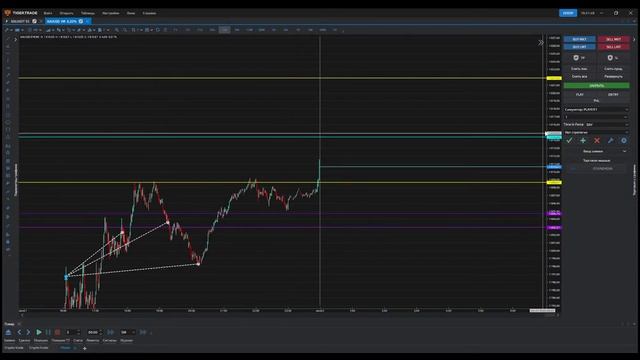
Task: Open the Симулятор account dropdown
Action: 596,109
